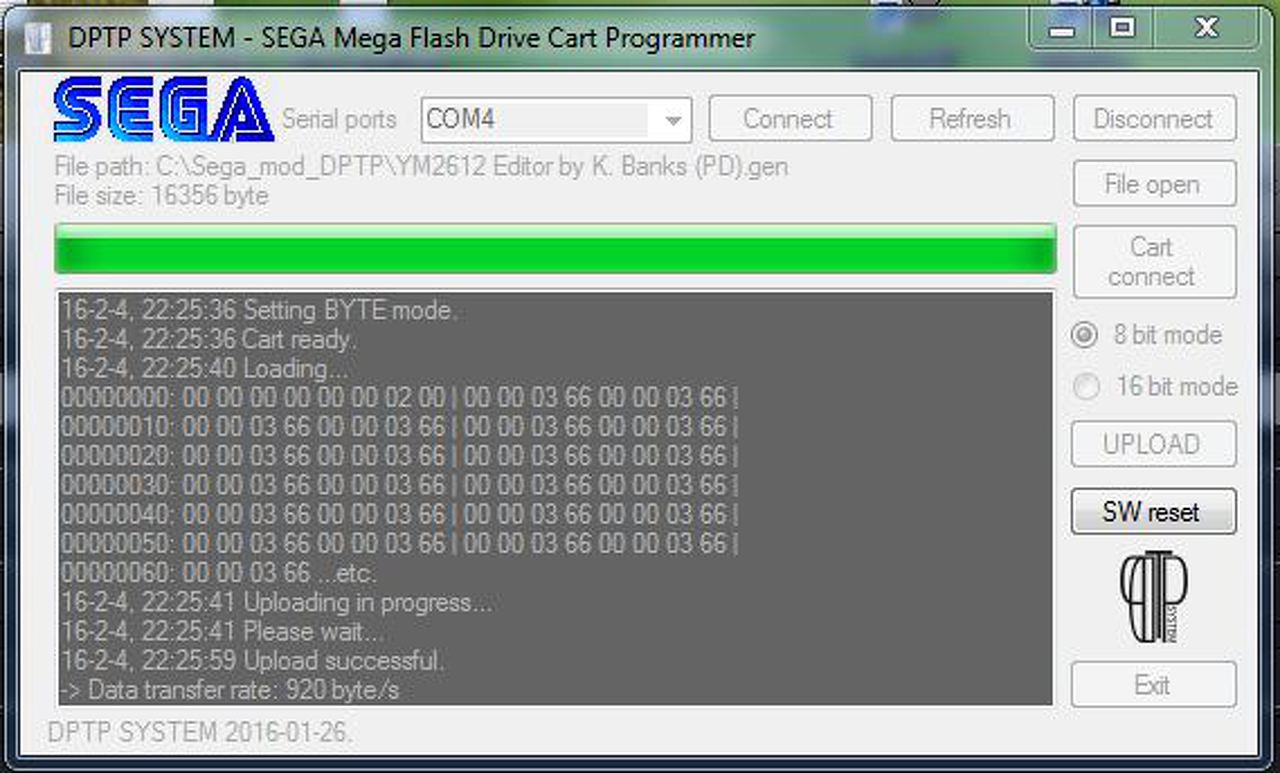Maximize the DPTP SYSTEM window

1122,28
